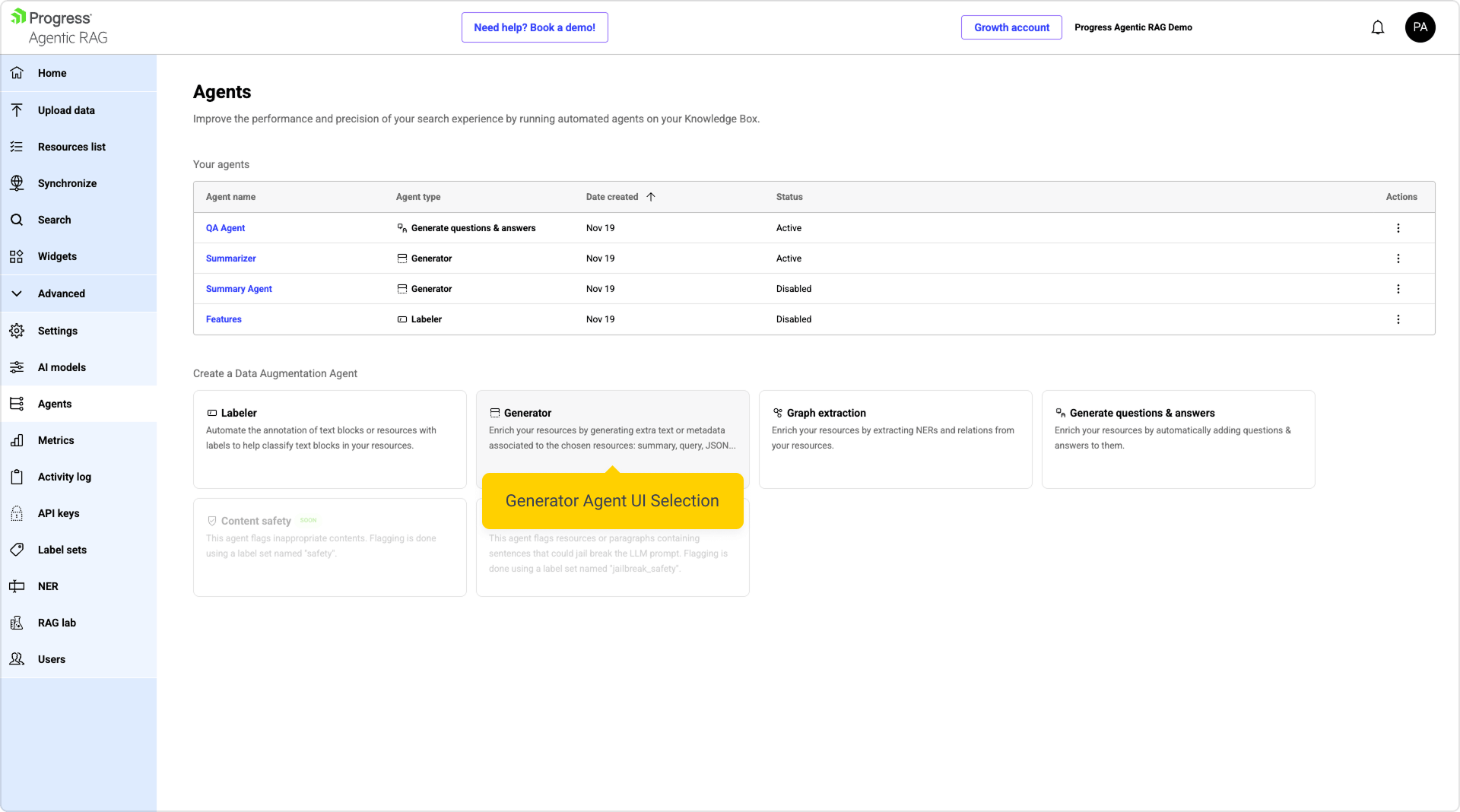Click the PA user avatar

[1420, 27]
